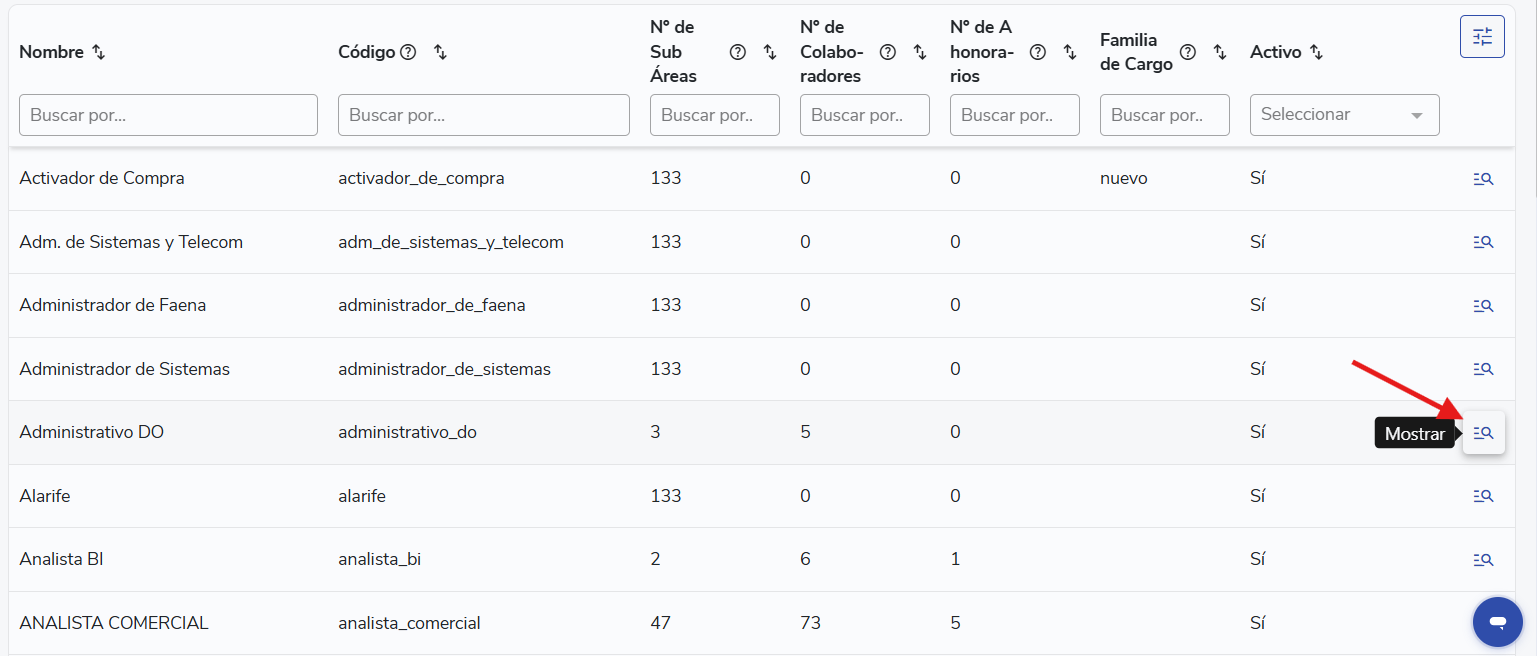Show details for Activador de Compra row
This screenshot has height=656, width=1537.
[1483, 179]
